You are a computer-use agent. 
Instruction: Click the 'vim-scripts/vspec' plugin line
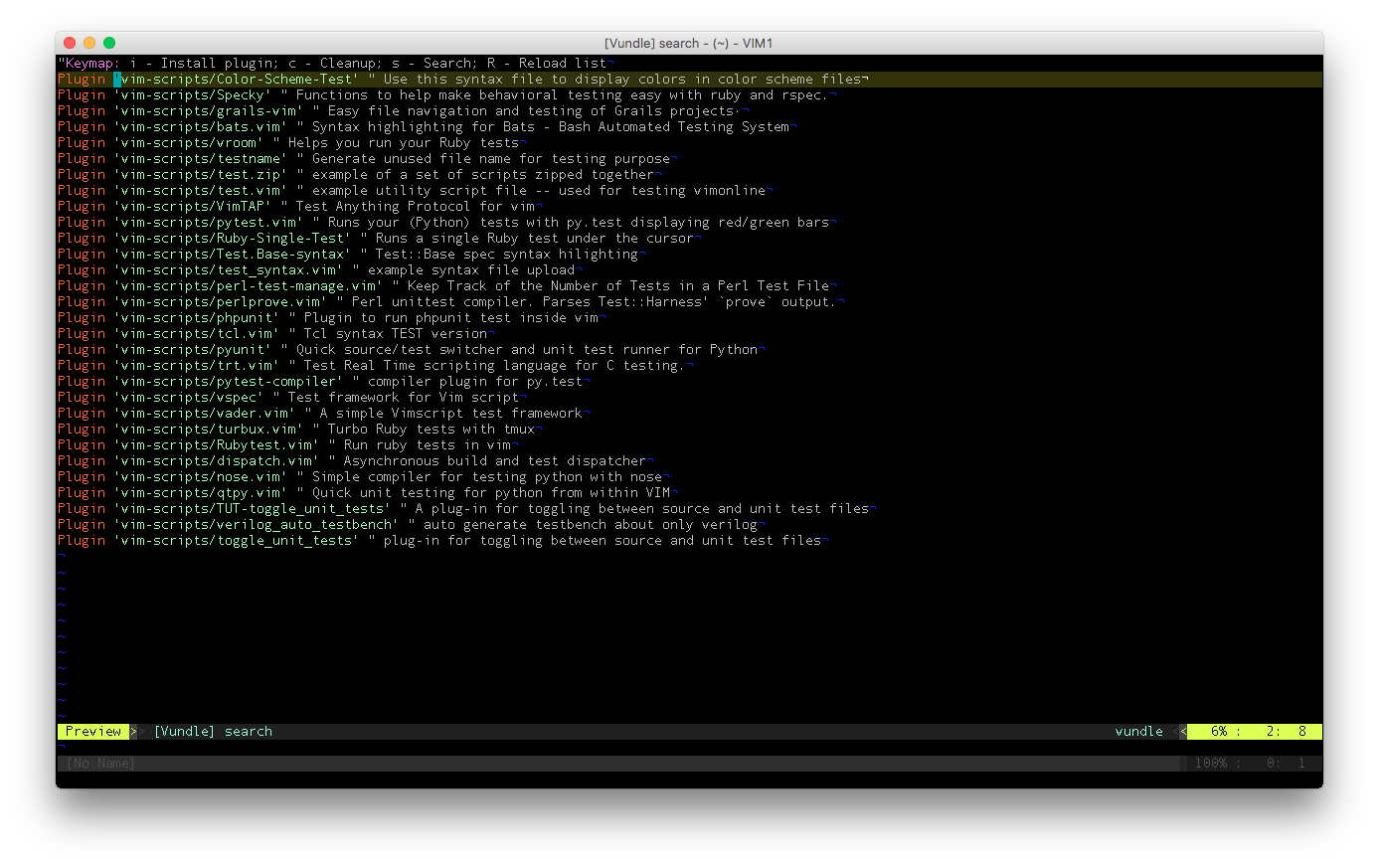292,398
